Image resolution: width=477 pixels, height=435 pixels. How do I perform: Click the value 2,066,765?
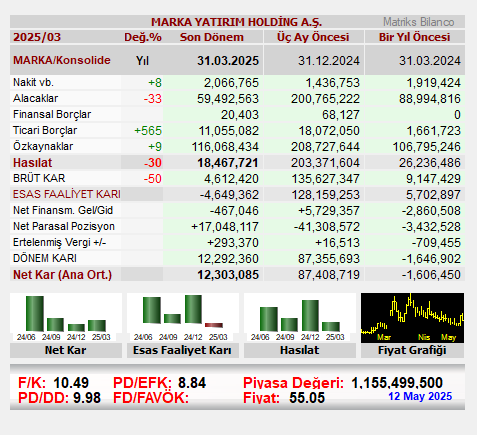pyautogui.click(x=231, y=83)
